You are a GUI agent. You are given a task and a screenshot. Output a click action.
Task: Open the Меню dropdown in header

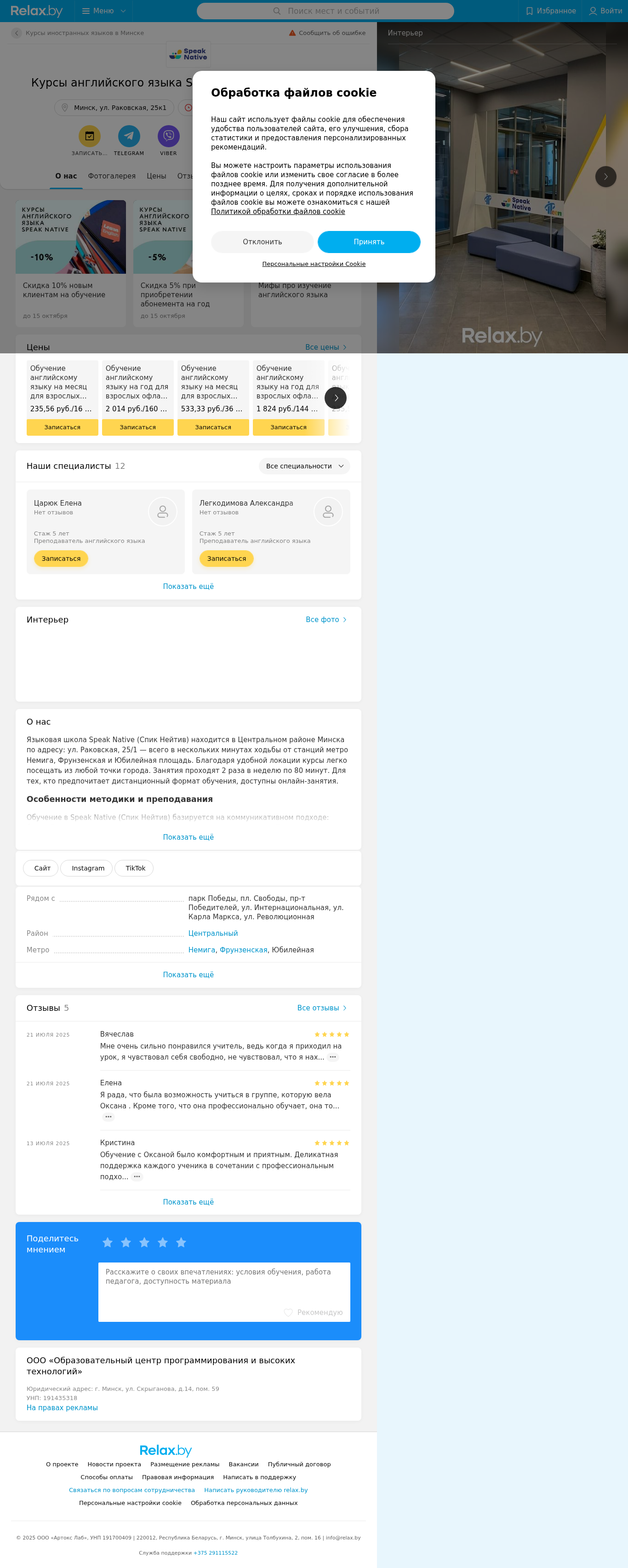pyautogui.click(x=103, y=11)
